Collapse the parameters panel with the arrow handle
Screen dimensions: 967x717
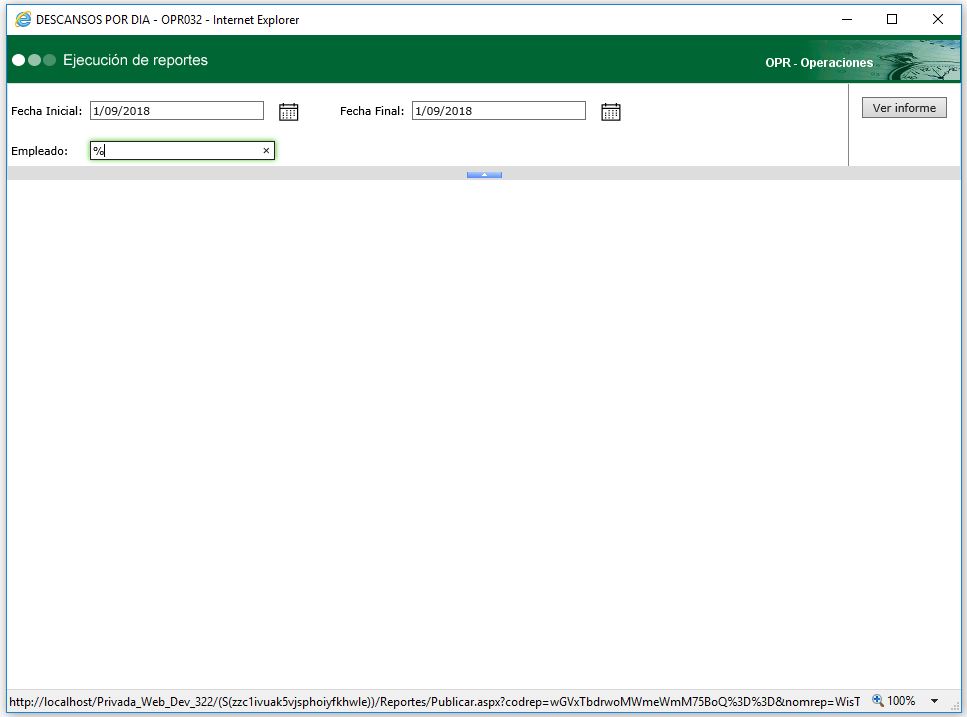coord(484,175)
